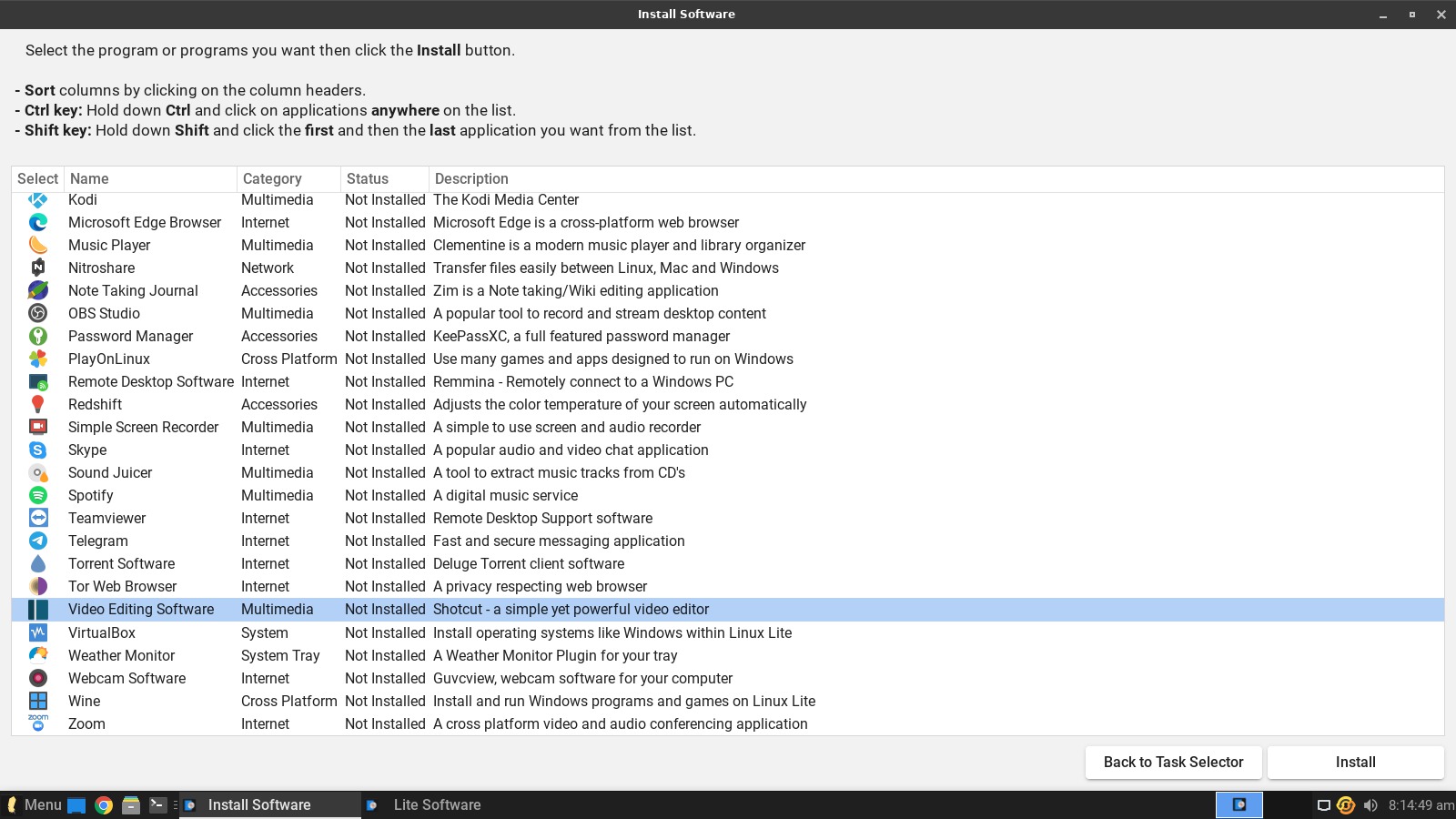Click Back to Task Selector button
Viewport: 1456px width, 819px height.
1173,763
